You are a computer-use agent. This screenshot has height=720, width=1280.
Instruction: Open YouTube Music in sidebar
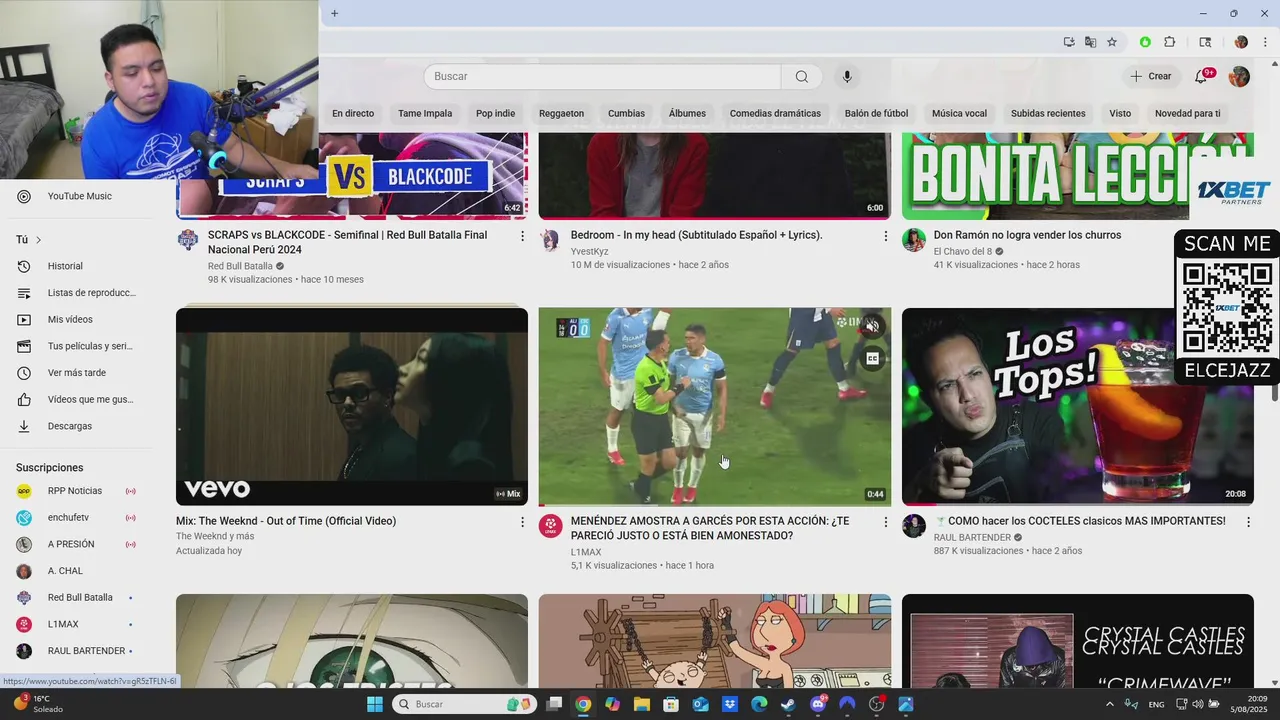[80, 196]
